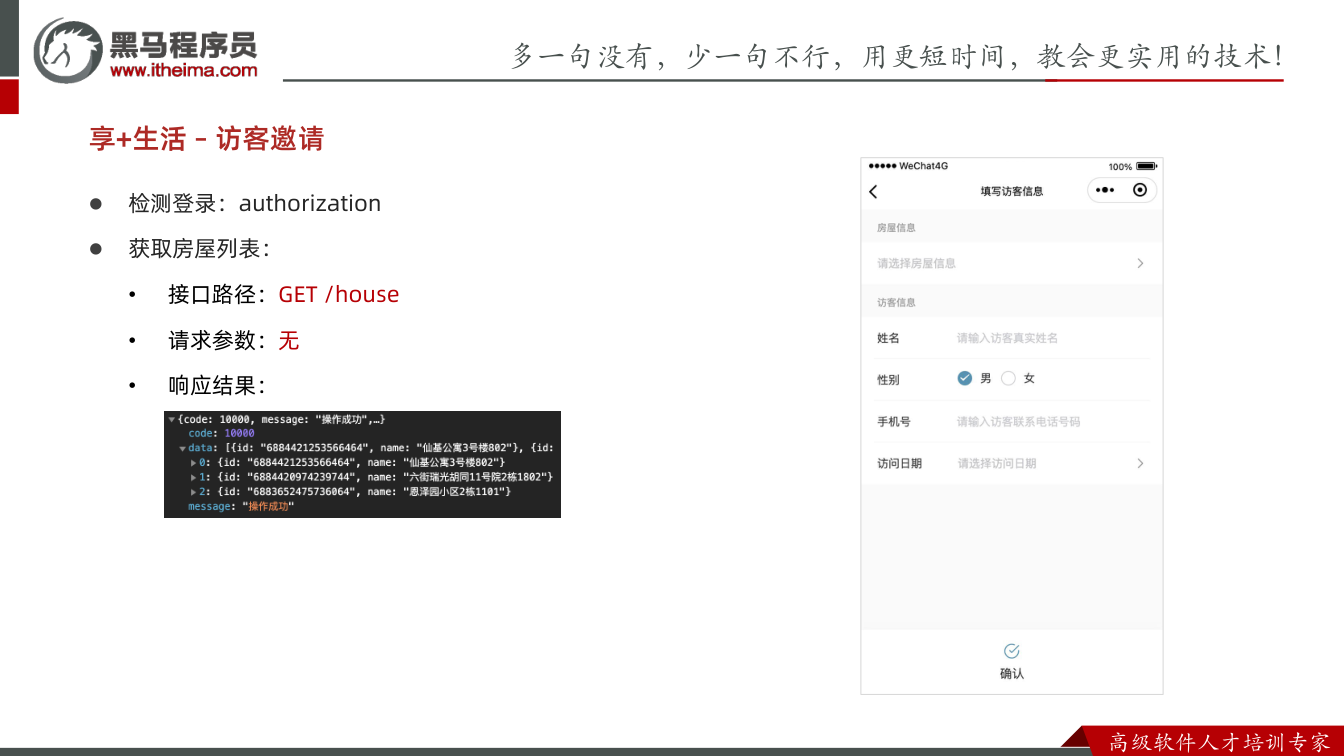Click the 手机号 input field
Screen dimensions: 1344x756
coord(1054,422)
